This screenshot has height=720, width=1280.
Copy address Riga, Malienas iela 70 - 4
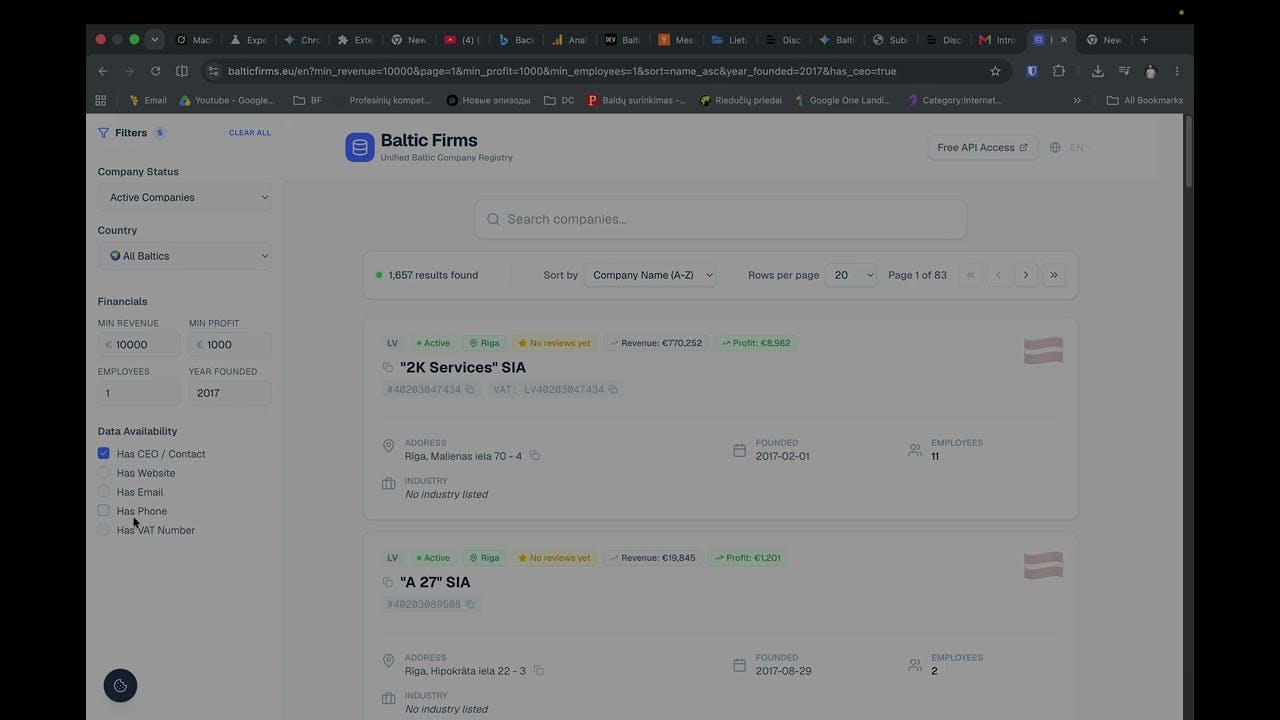535,456
